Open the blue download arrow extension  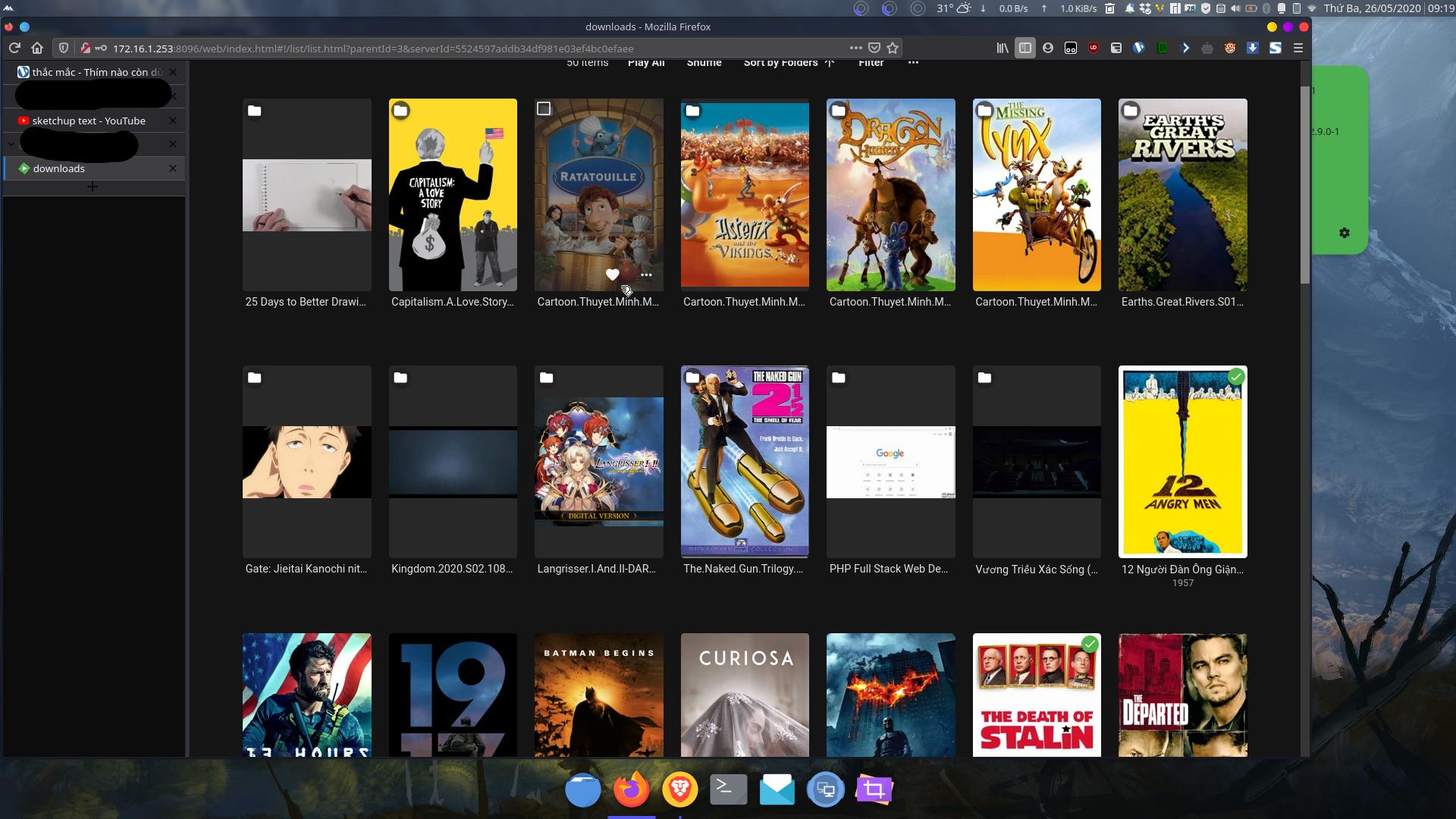point(1253,48)
